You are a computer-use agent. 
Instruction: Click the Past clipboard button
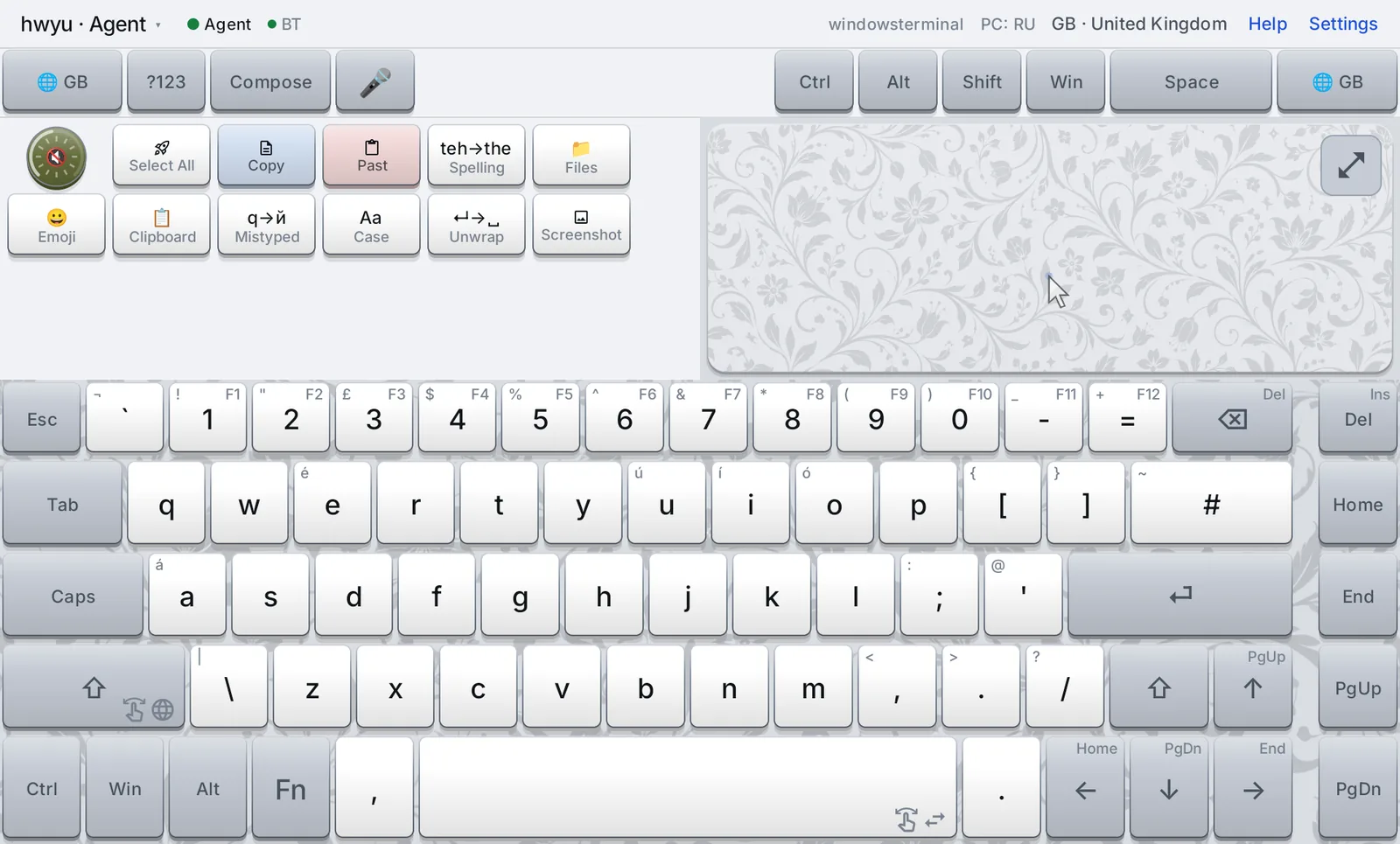point(372,156)
